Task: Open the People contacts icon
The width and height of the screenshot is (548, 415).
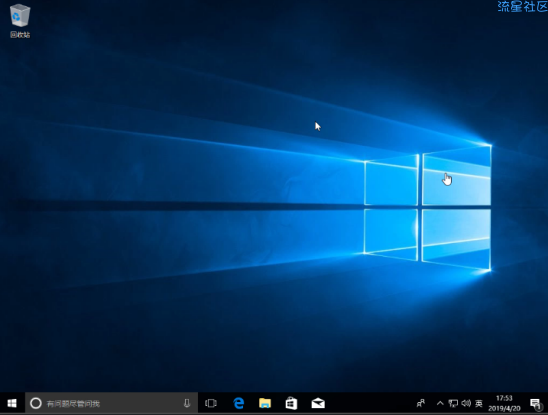Action: click(421, 403)
